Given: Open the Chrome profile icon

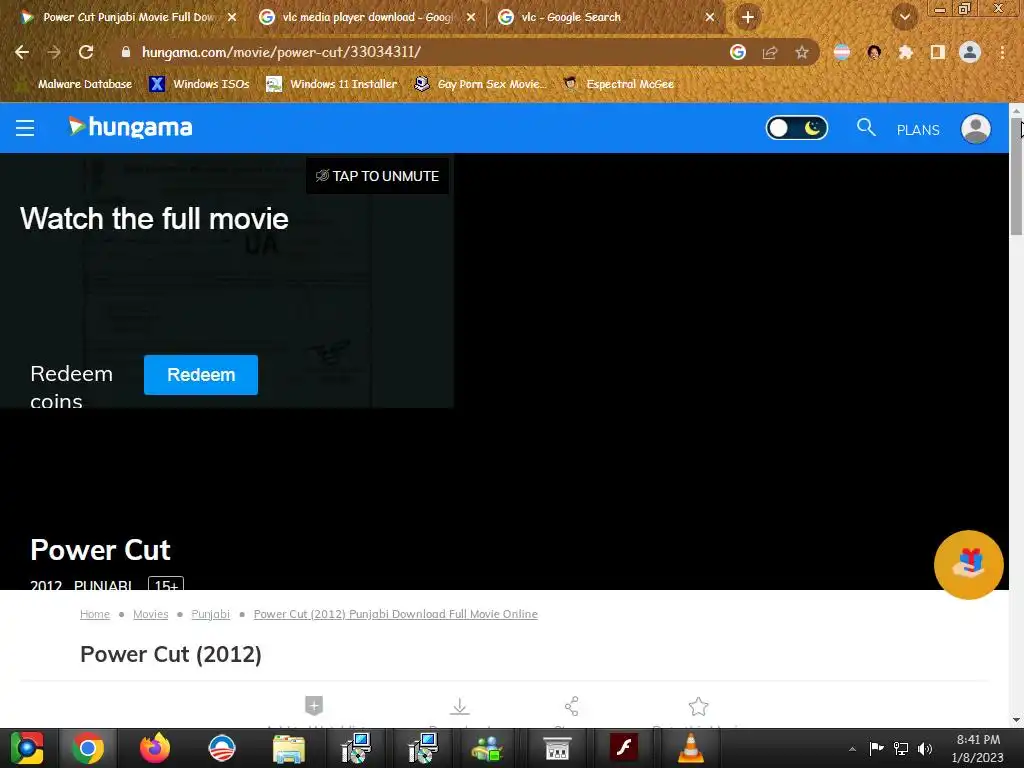Looking at the screenshot, I should click(x=969, y=52).
